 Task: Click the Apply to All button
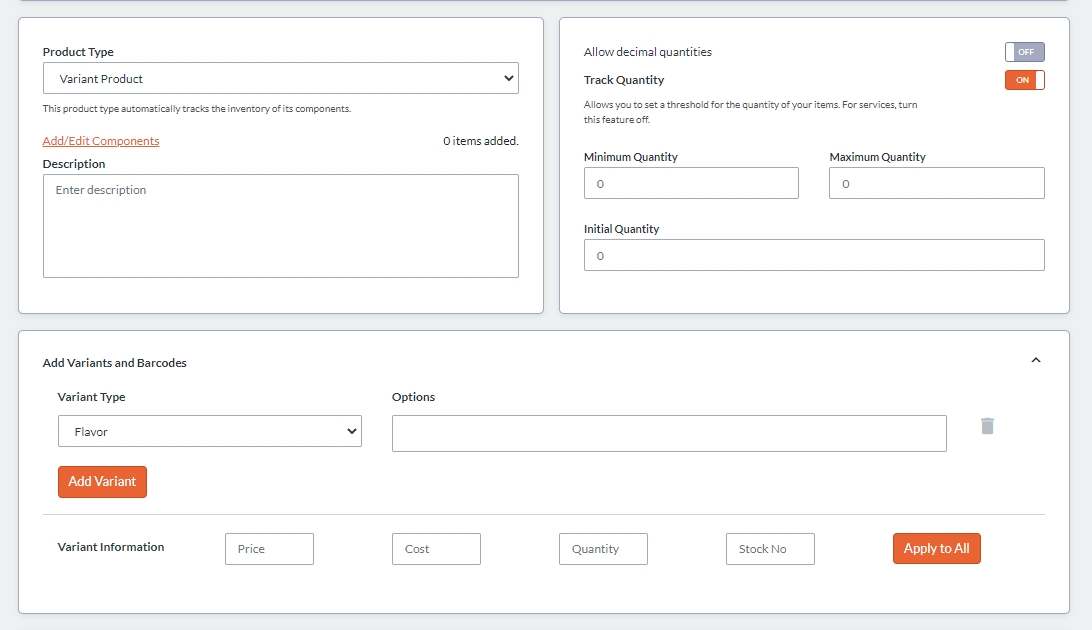936,549
